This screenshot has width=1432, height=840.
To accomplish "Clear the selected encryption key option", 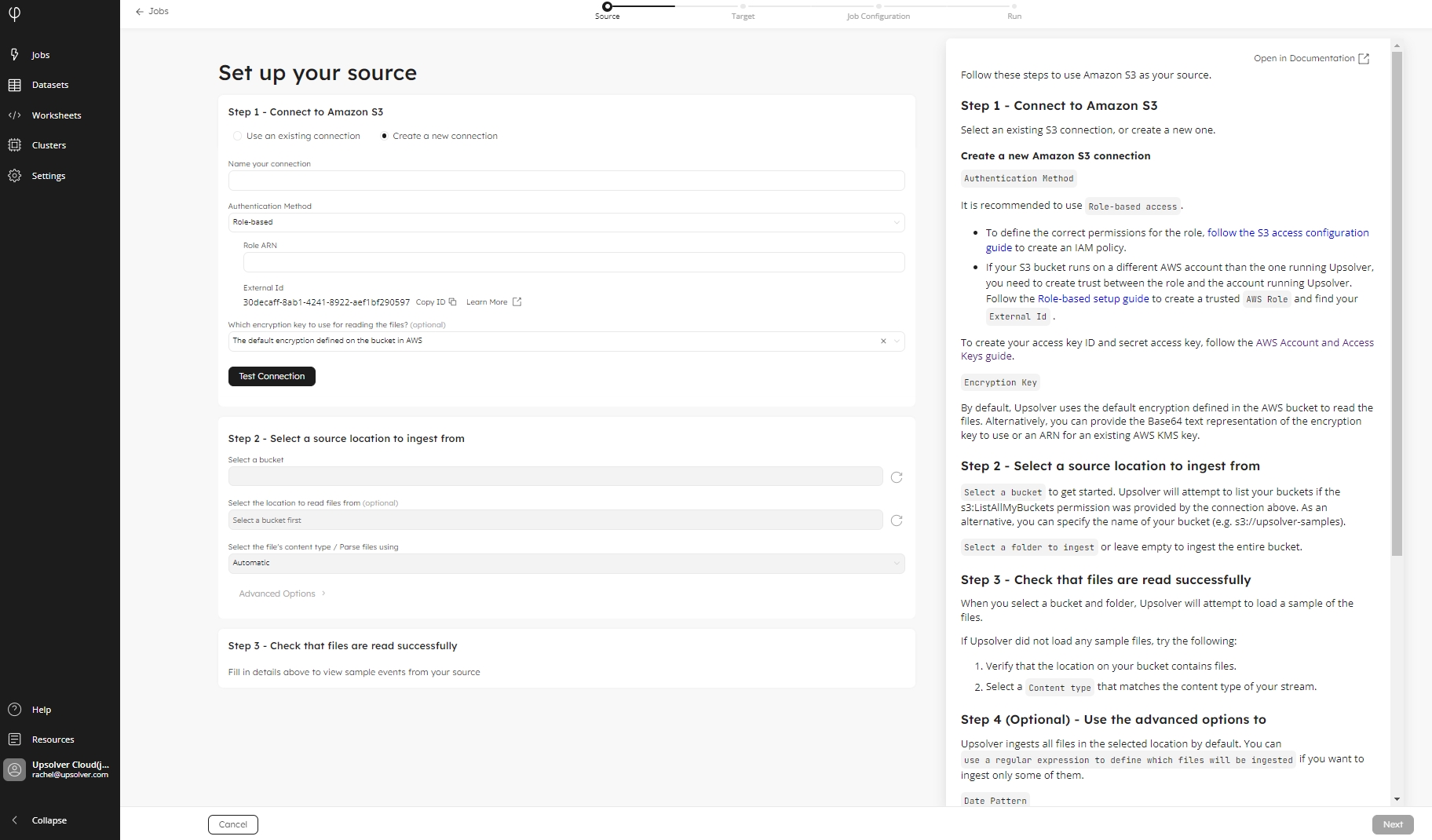I will pos(883,341).
